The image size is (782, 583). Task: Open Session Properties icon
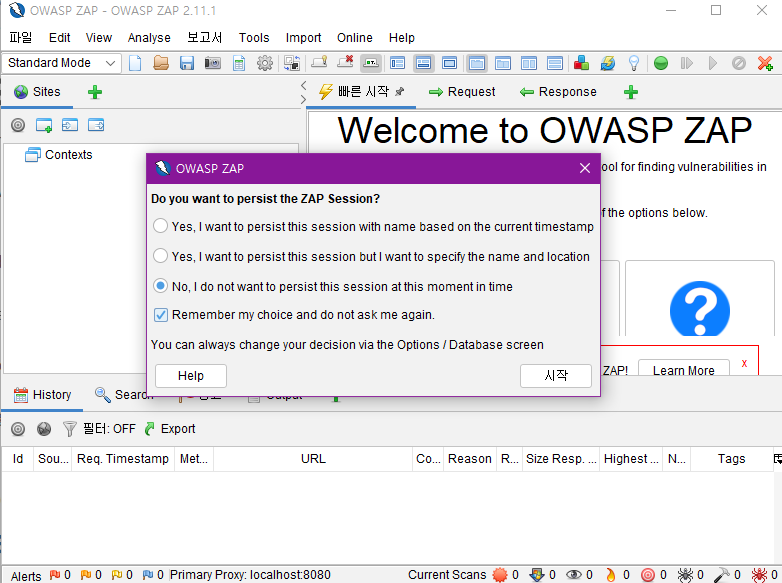point(239,63)
